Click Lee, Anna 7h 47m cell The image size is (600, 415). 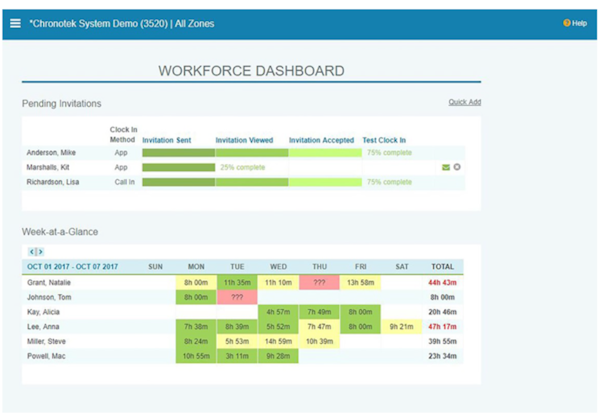click(319, 327)
